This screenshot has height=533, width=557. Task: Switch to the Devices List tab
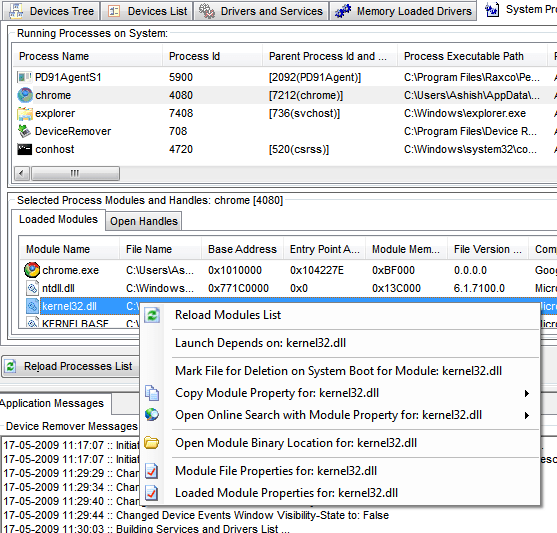coord(147,11)
